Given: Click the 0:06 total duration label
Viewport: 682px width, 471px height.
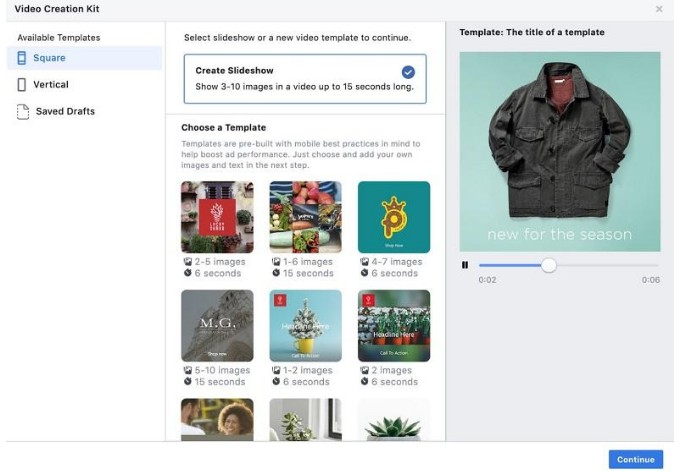Looking at the screenshot, I should click(651, 280).
